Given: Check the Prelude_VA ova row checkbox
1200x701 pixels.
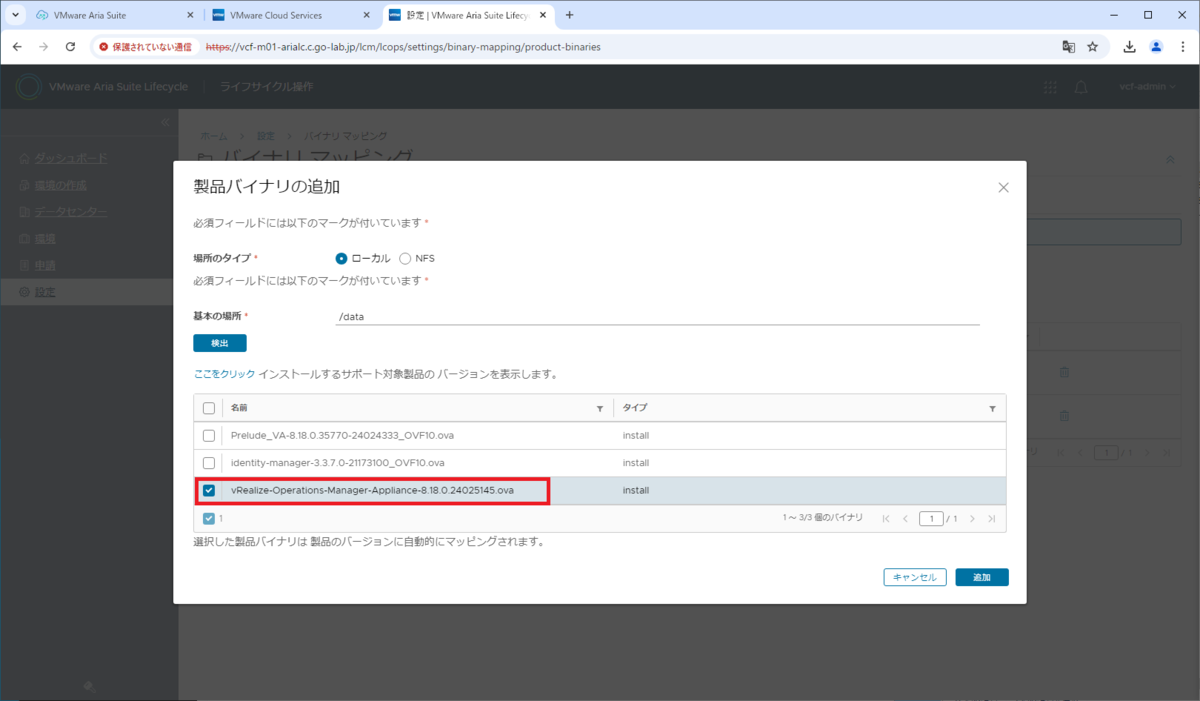Looking at the screenshot, I should click(208, 435).
